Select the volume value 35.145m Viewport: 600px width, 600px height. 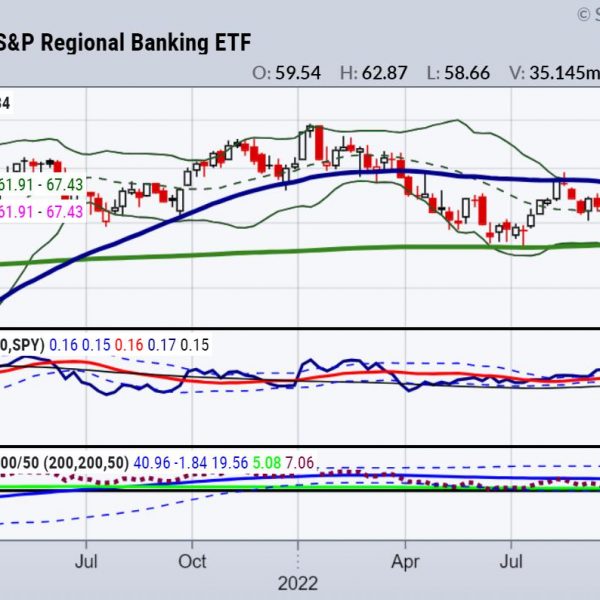coord(565,73)
